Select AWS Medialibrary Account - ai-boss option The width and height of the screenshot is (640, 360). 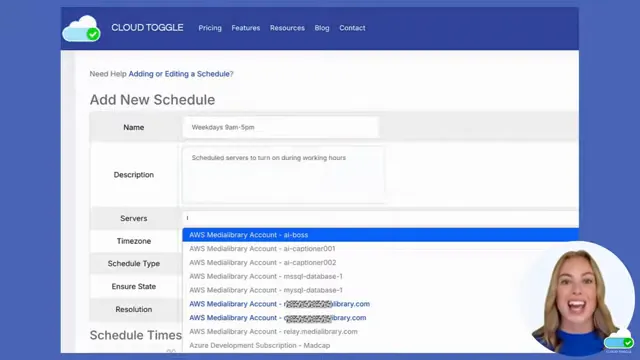(380, 235)
